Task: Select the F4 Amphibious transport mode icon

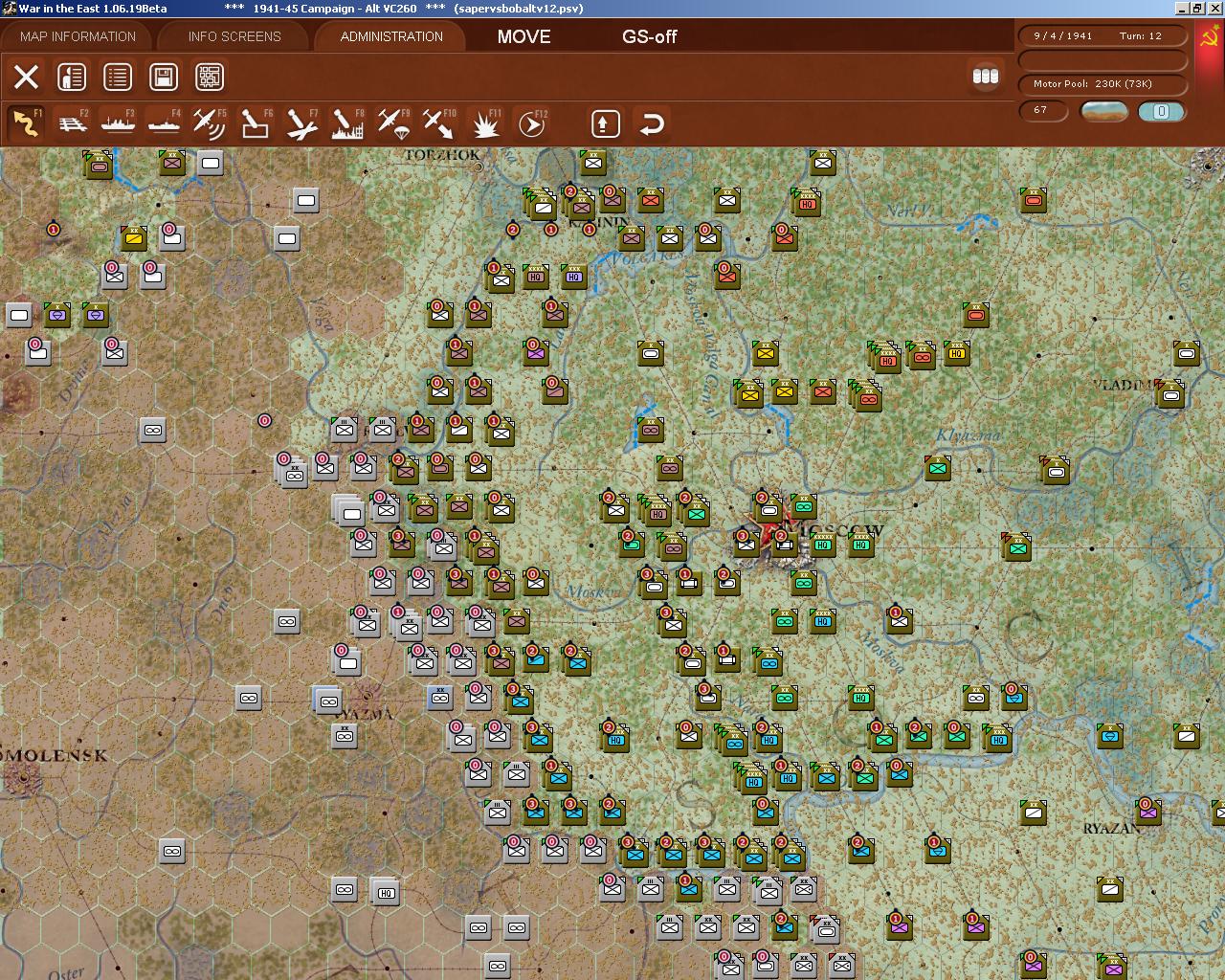Action: click(x=164, y=123)
